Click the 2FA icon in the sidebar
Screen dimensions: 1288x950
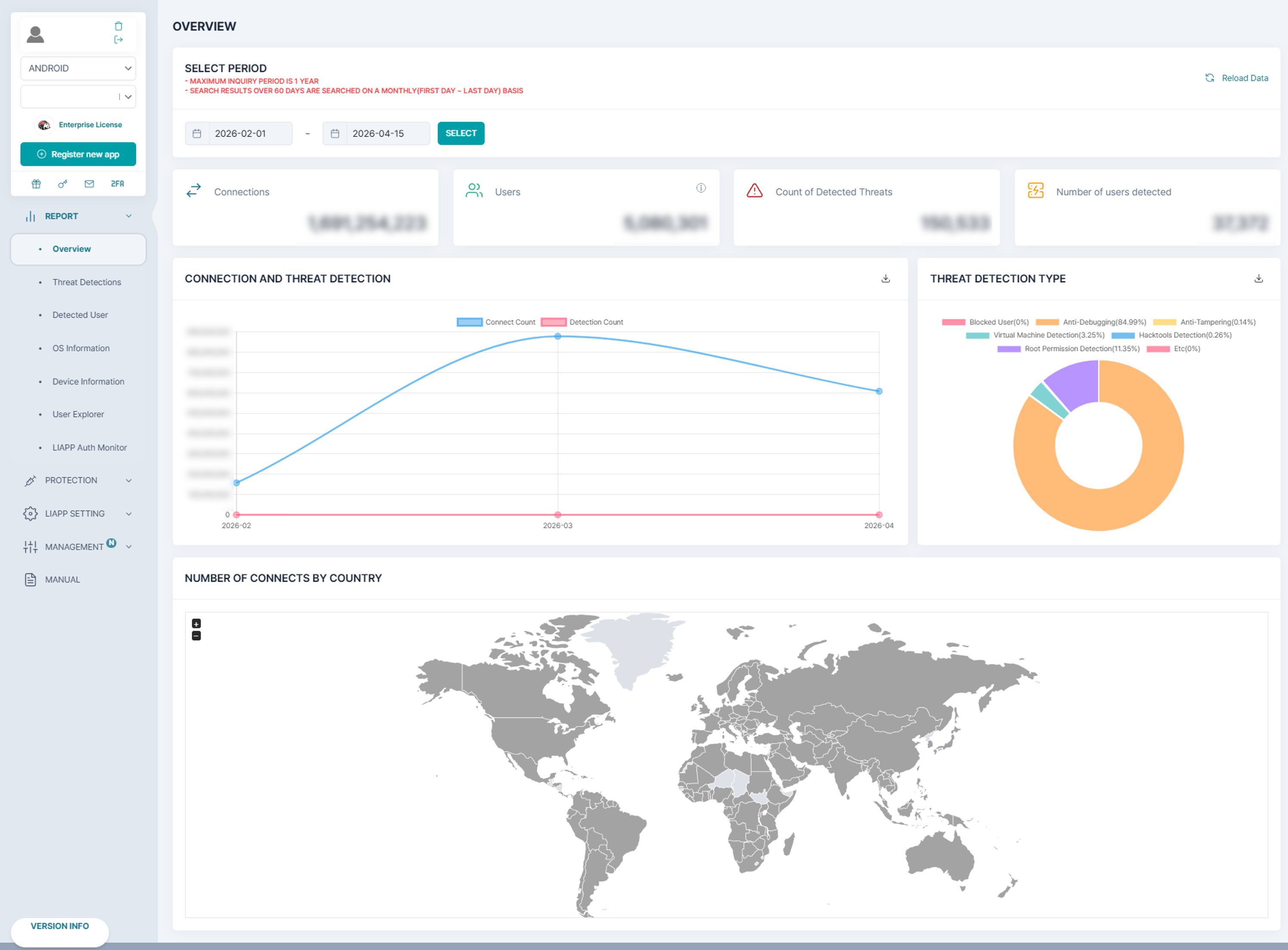[x=117, y=184]
